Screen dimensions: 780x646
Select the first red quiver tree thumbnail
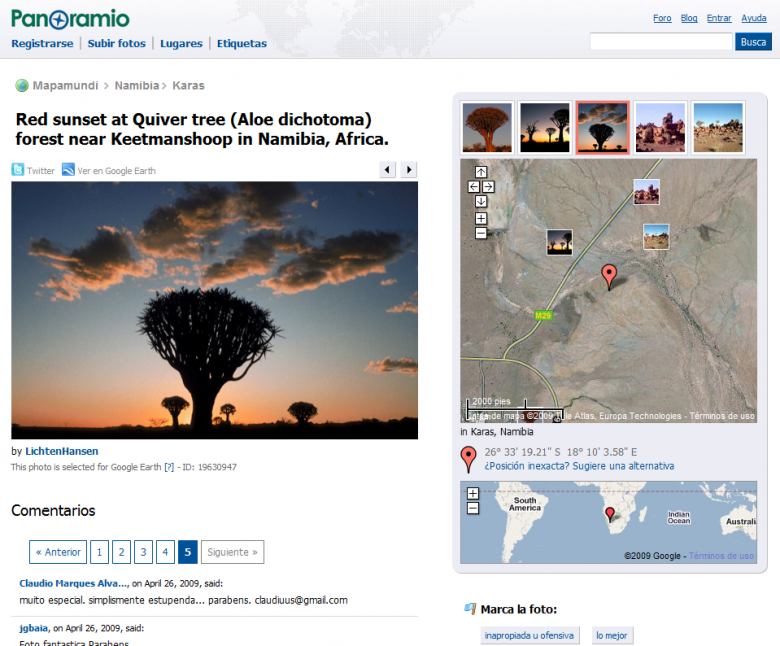coord(487,127)
